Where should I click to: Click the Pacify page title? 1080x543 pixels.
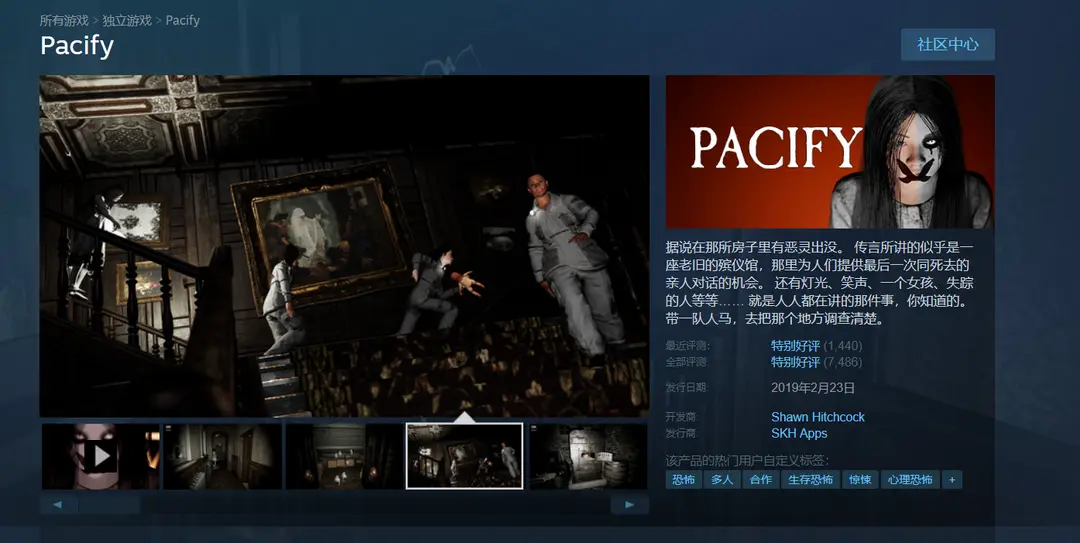coord(77,46)
